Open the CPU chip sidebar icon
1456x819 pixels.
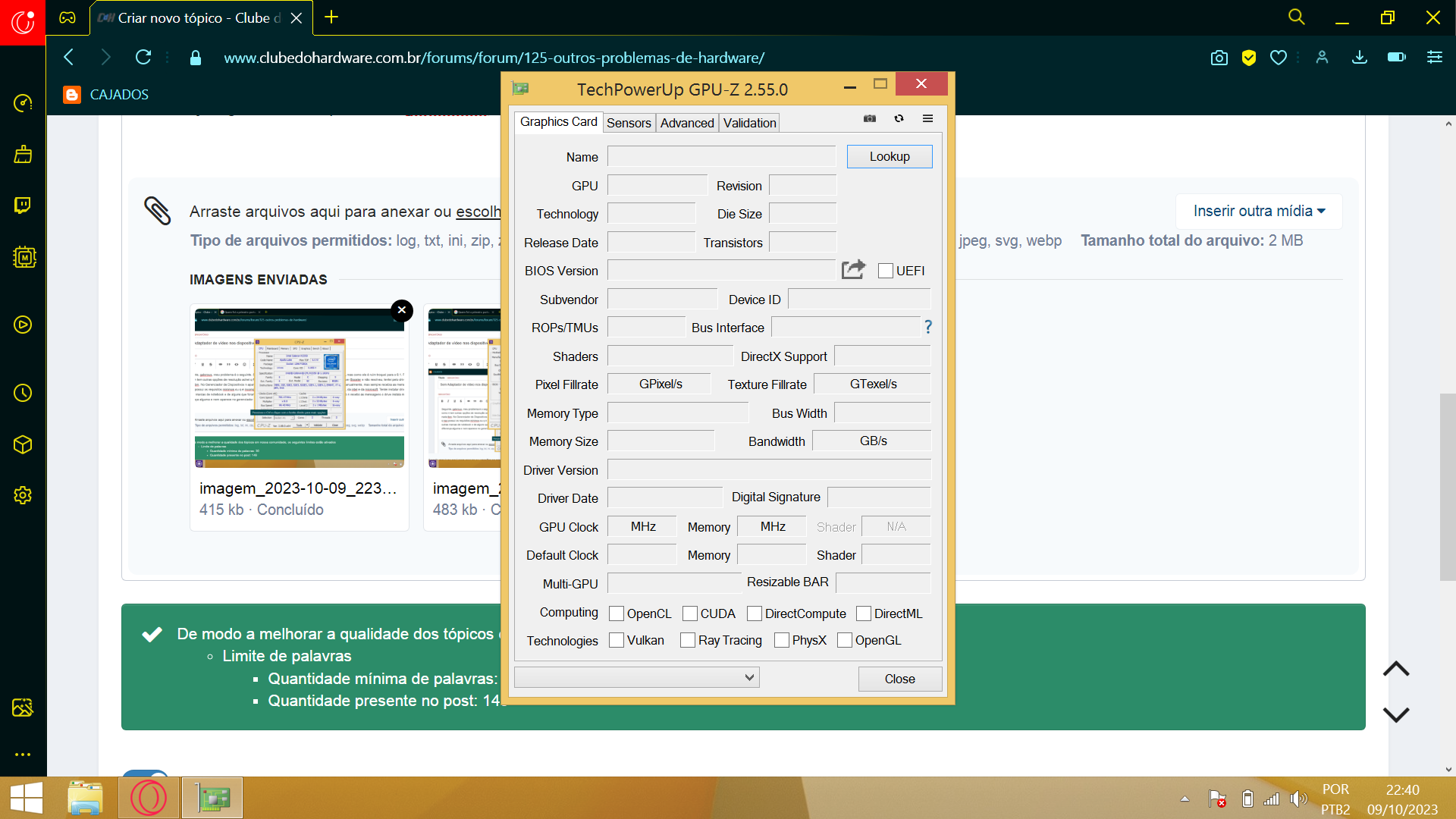point(24,257)
